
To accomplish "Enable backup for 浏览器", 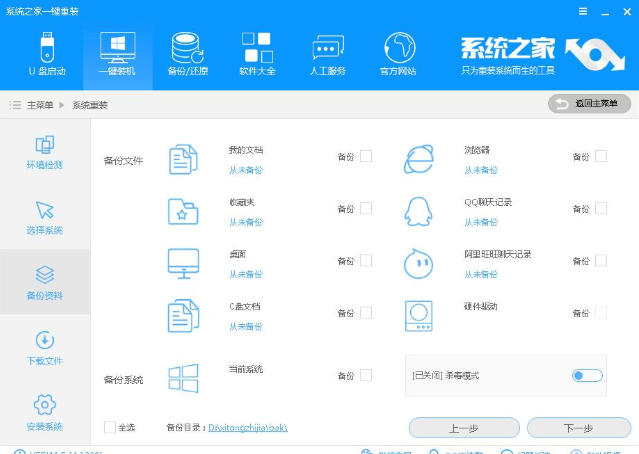I will (x=601, y=156).
